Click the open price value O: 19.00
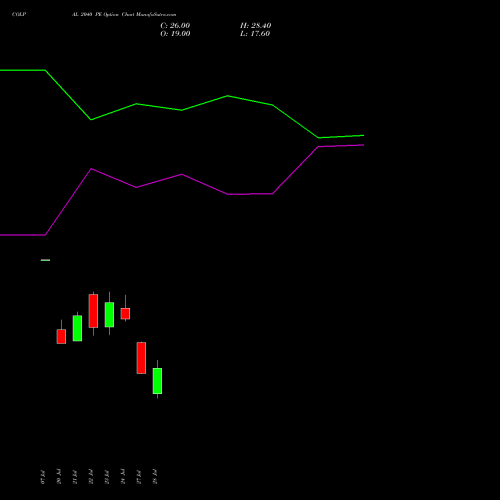 click(x=175, y=34)
